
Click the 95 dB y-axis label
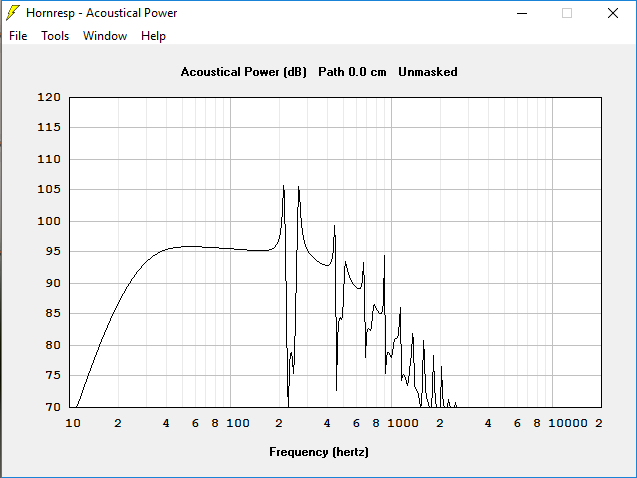[x=53, y=251]
